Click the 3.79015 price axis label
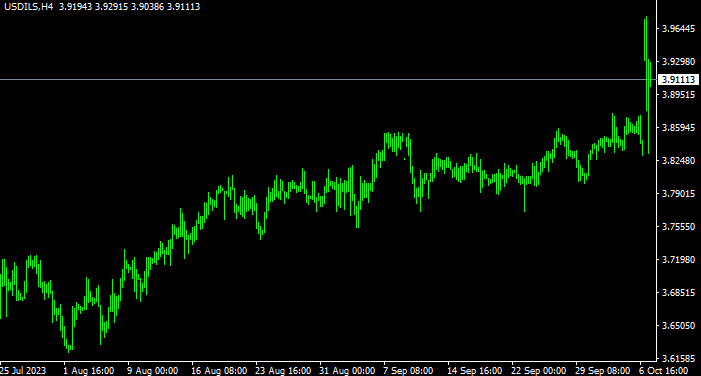 679,194
